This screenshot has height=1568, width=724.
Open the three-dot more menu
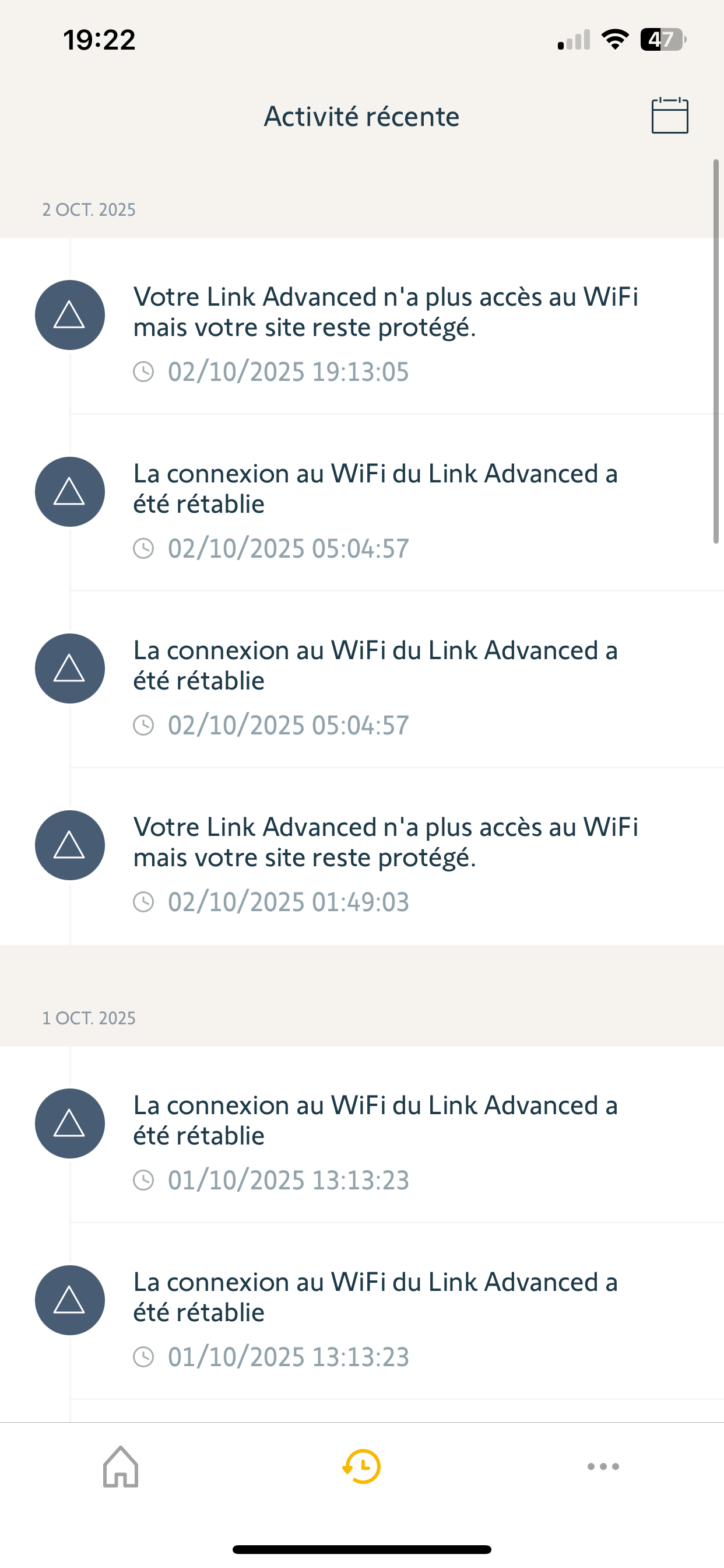click(x=603, y=1466)
